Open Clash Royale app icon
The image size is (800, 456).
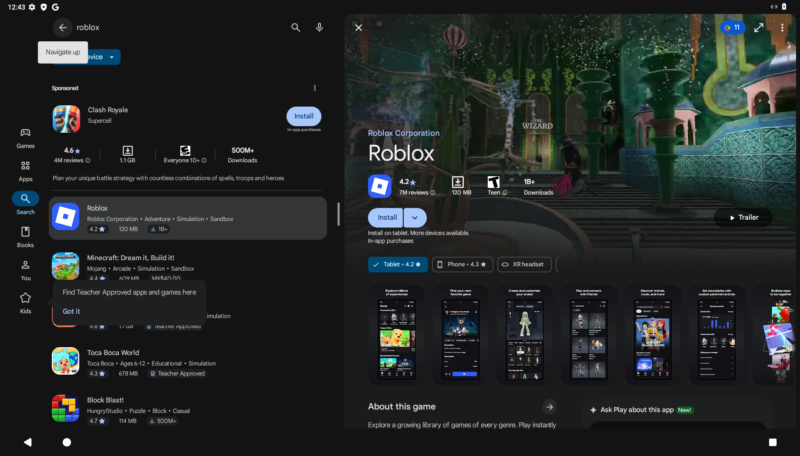coord(66,119)
